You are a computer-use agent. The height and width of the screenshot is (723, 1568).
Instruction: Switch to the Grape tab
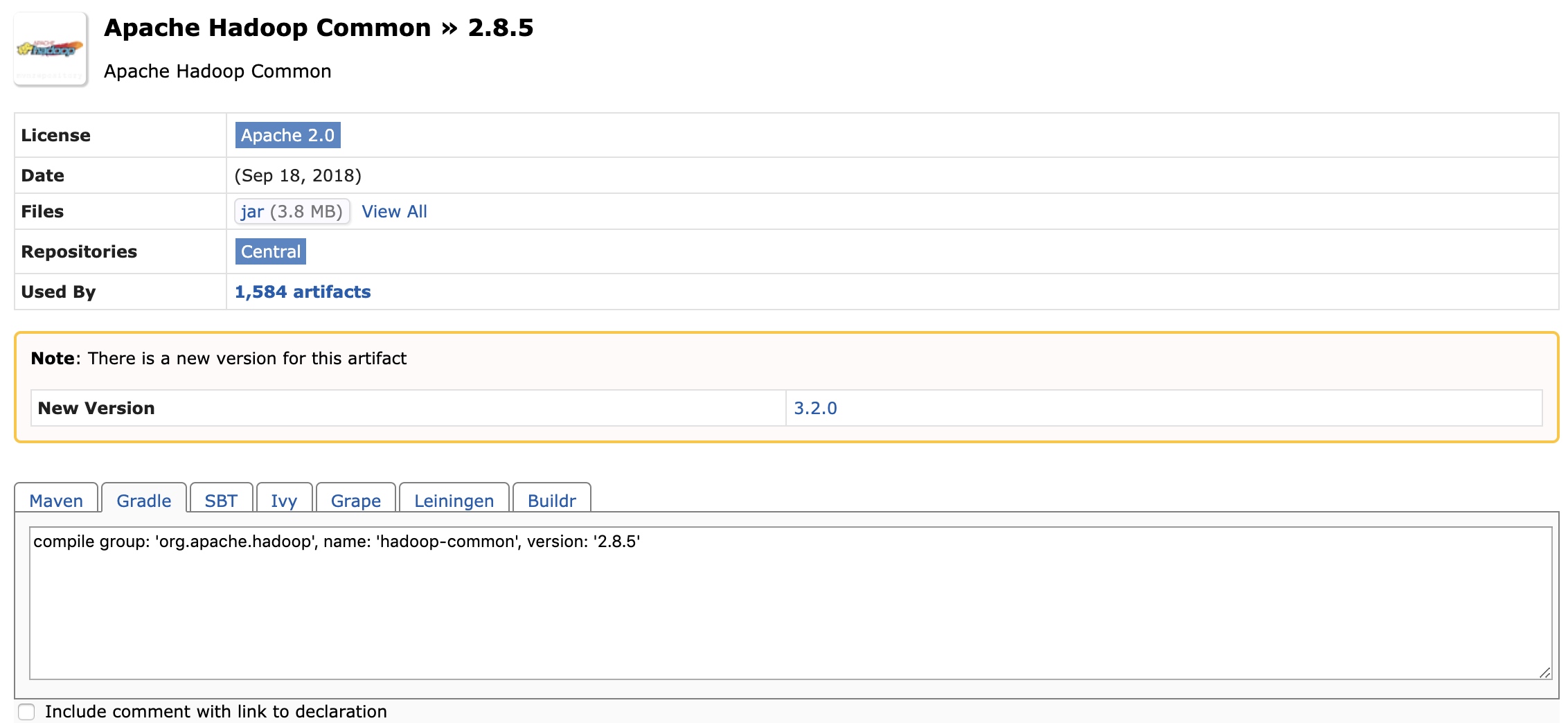pyautogui.click(x=355, y=500)
